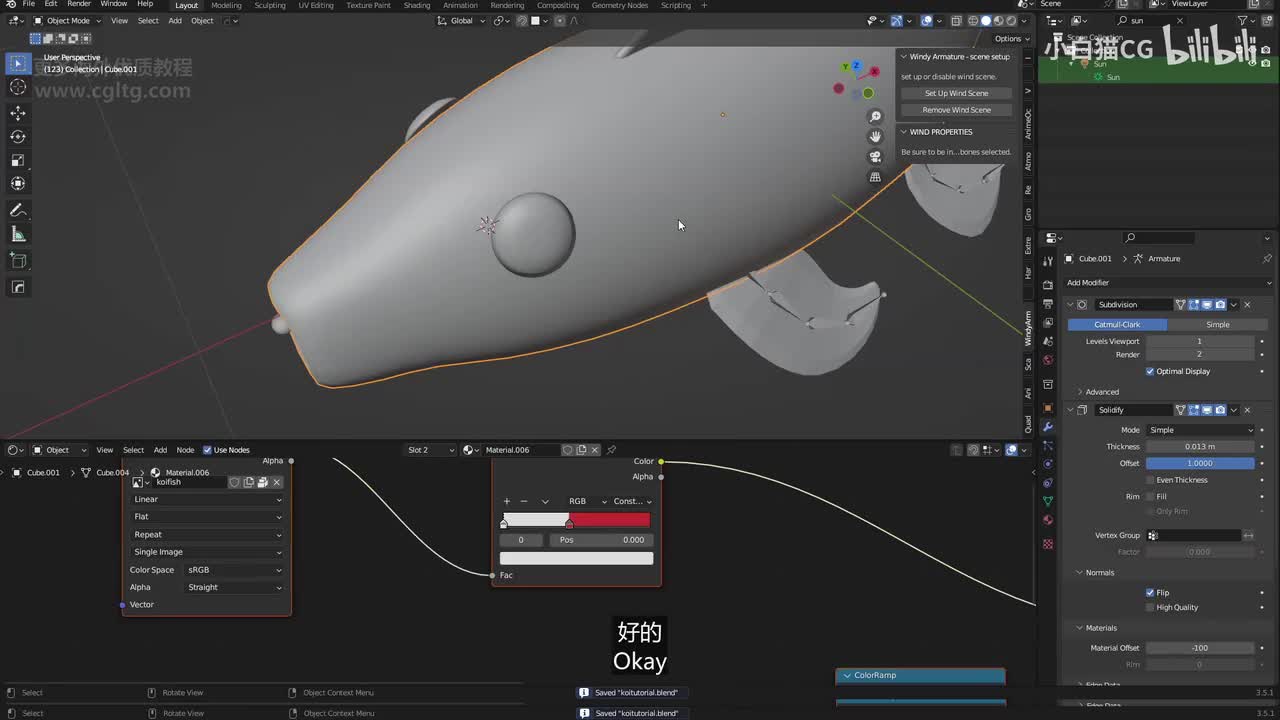Select Simple subdivision type
Image resolution: width=1280 pixels, height=720 pixels.
1217,325
